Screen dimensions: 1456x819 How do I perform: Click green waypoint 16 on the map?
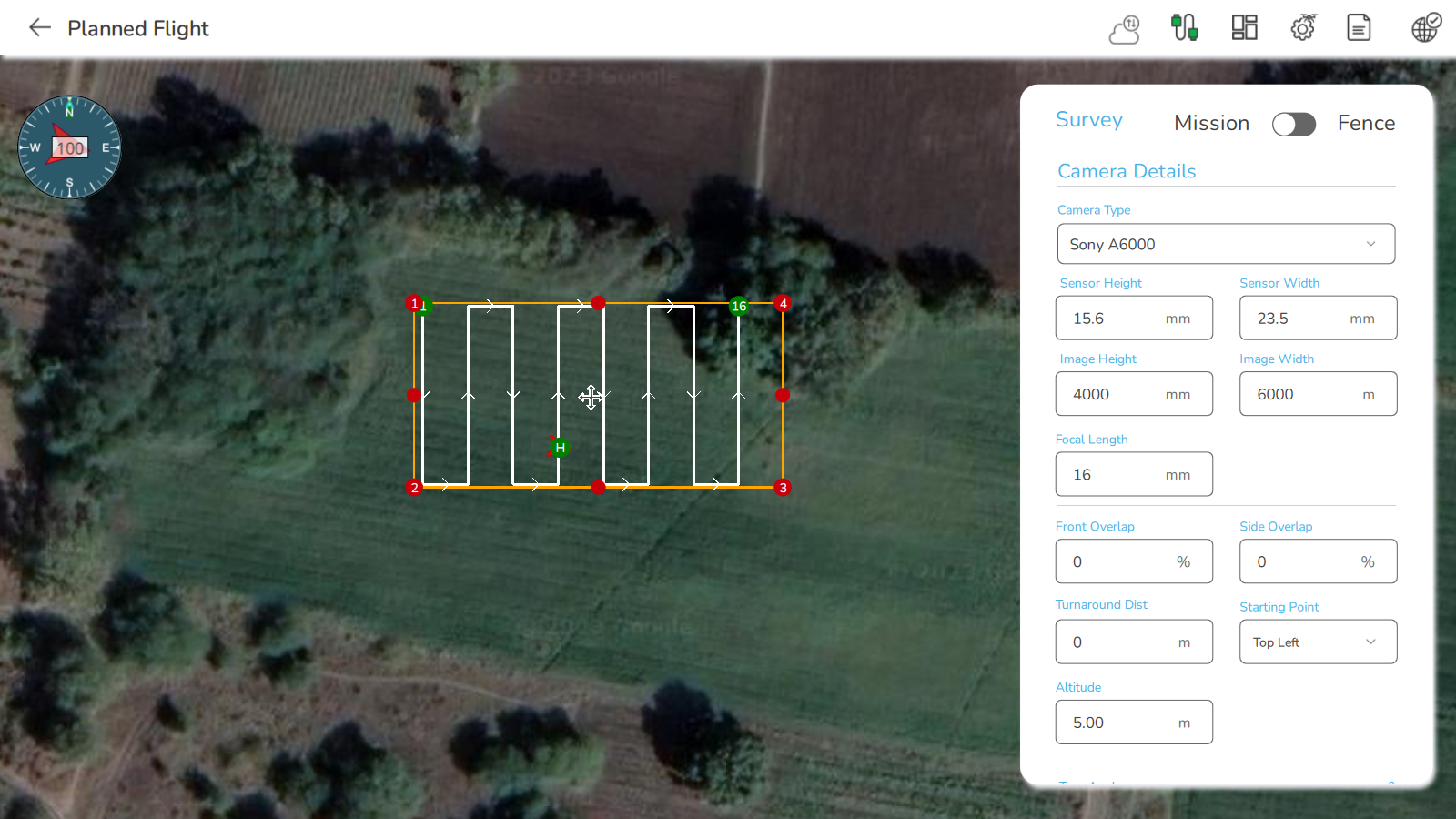pos(739,307)
